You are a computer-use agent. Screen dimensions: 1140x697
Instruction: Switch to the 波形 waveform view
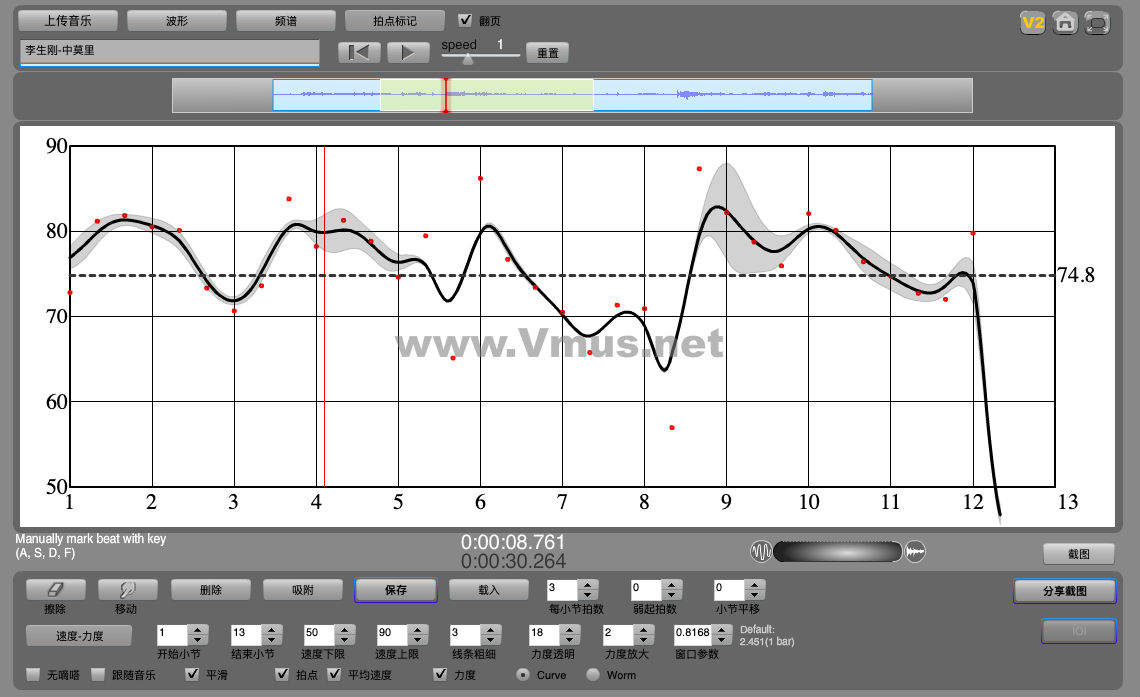177,20
